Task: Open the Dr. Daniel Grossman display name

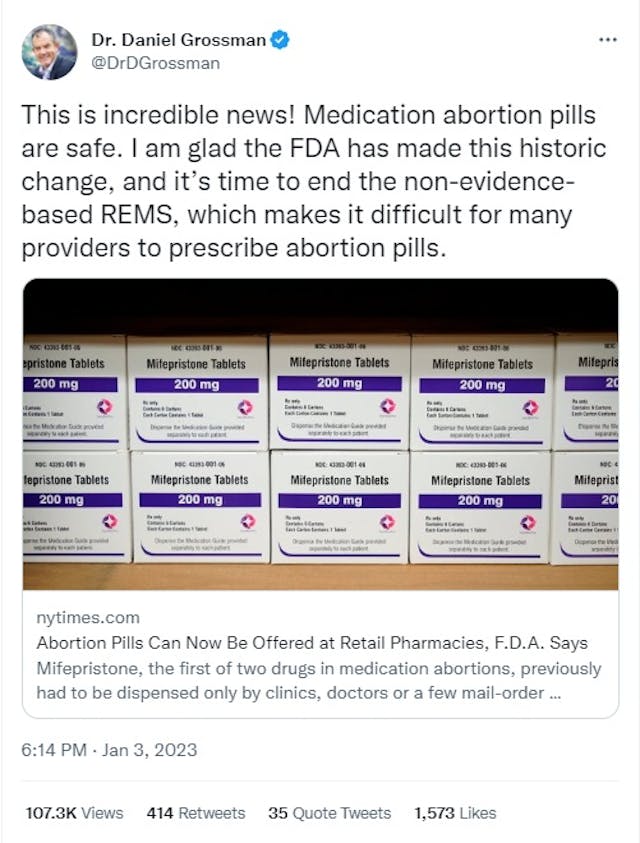Action: coord(180,41)
